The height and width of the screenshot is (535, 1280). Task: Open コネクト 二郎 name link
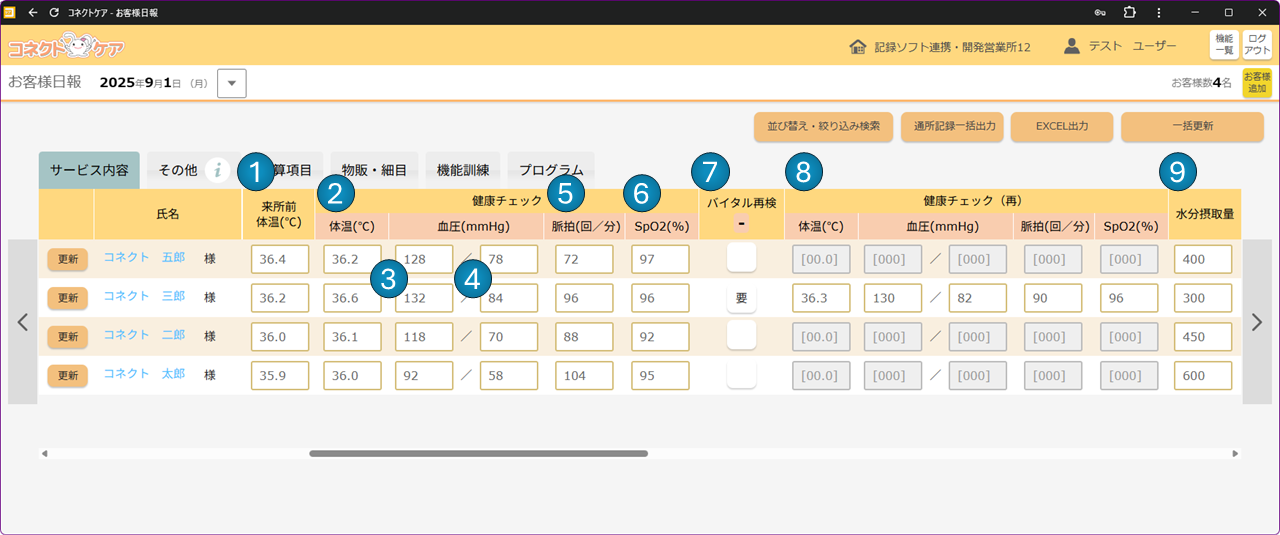(144, 335)
